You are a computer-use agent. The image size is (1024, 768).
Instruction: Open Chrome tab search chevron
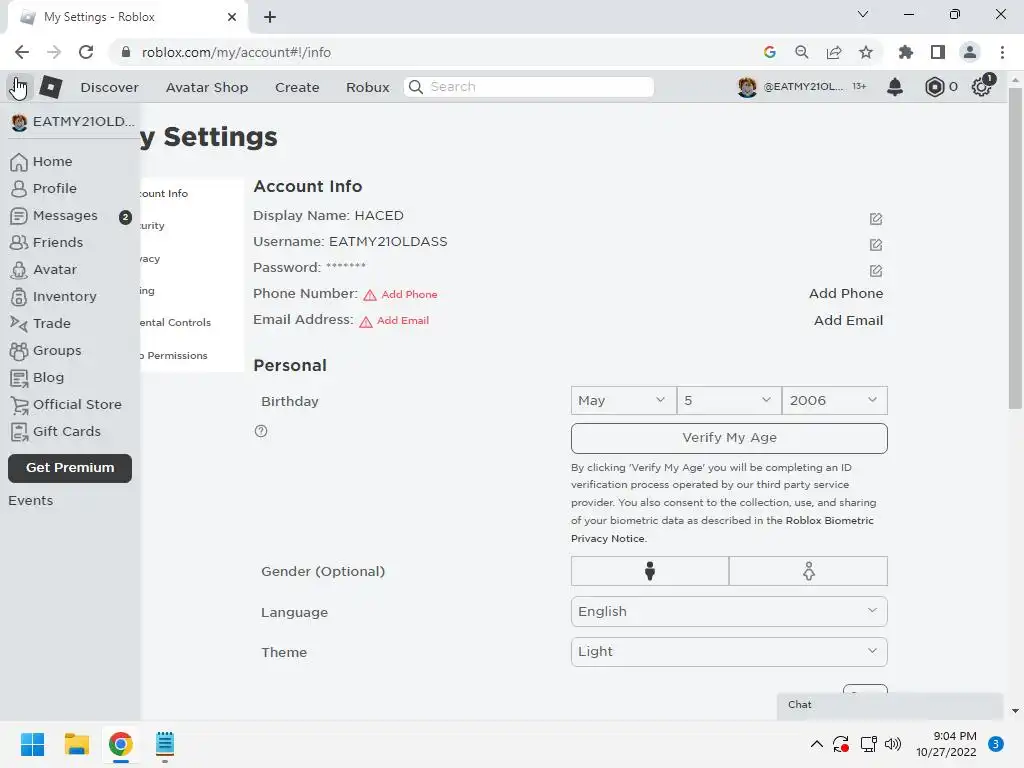(x=863, y=14)
